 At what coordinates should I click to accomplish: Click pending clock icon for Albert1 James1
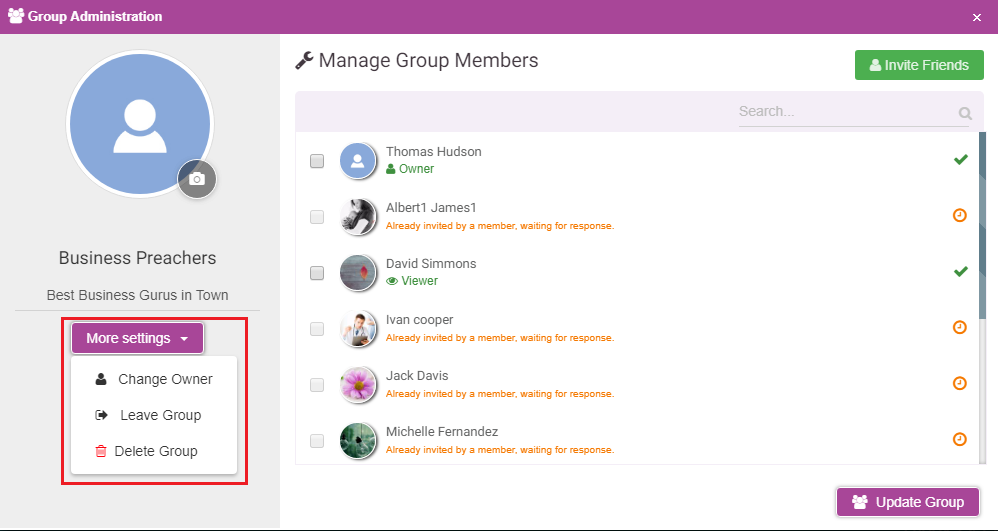[x=960, y=215]
